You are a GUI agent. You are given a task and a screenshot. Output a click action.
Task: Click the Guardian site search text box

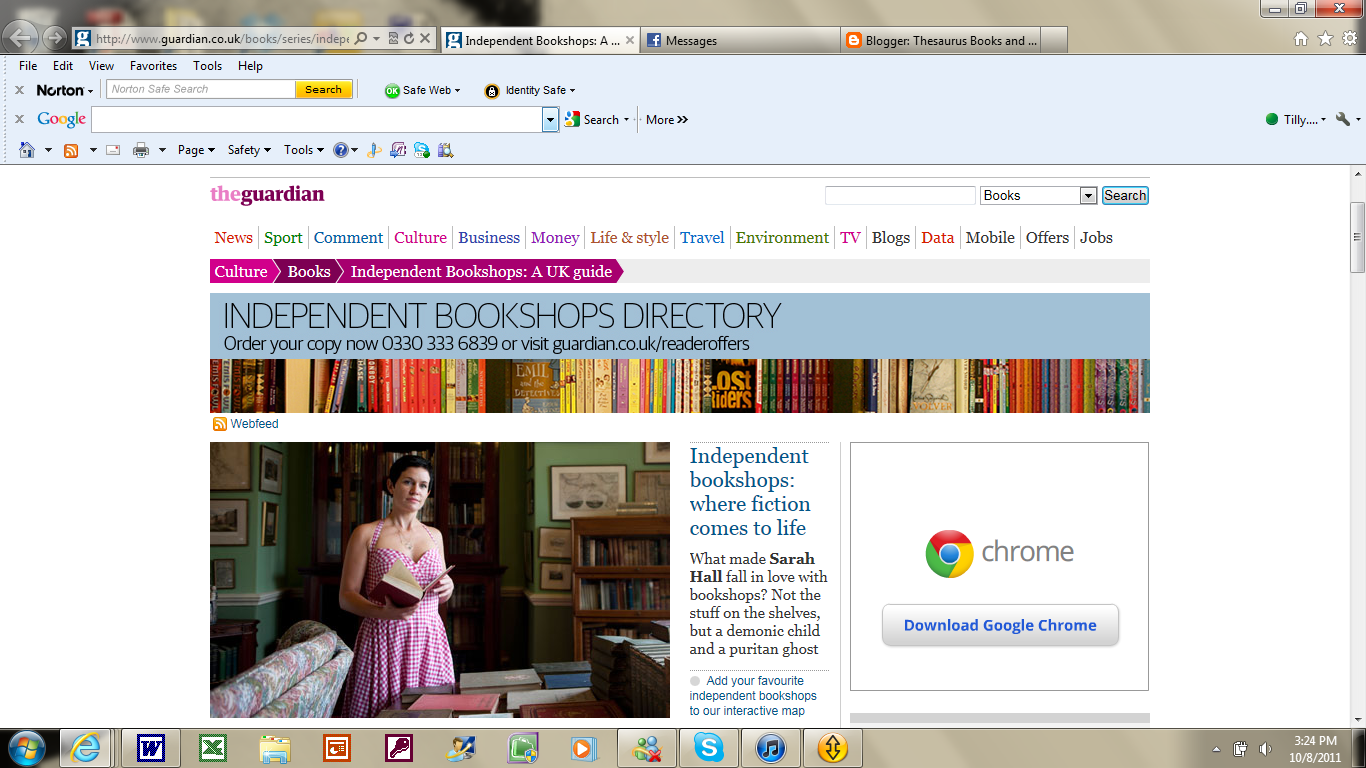click(900, 196)
